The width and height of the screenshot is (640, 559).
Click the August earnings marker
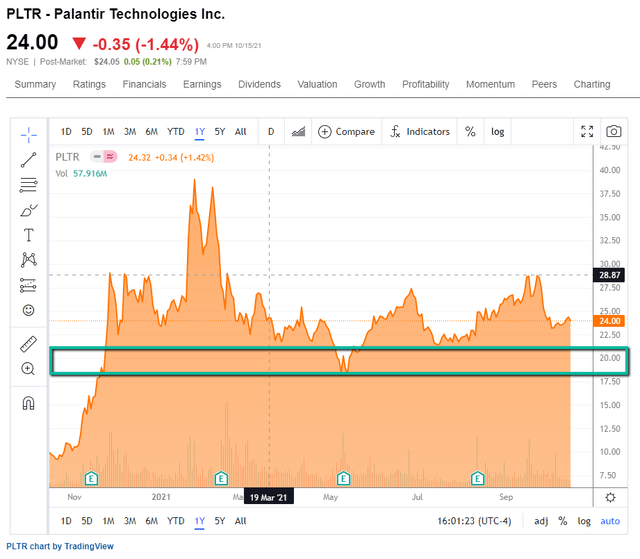tap(478, 478)
